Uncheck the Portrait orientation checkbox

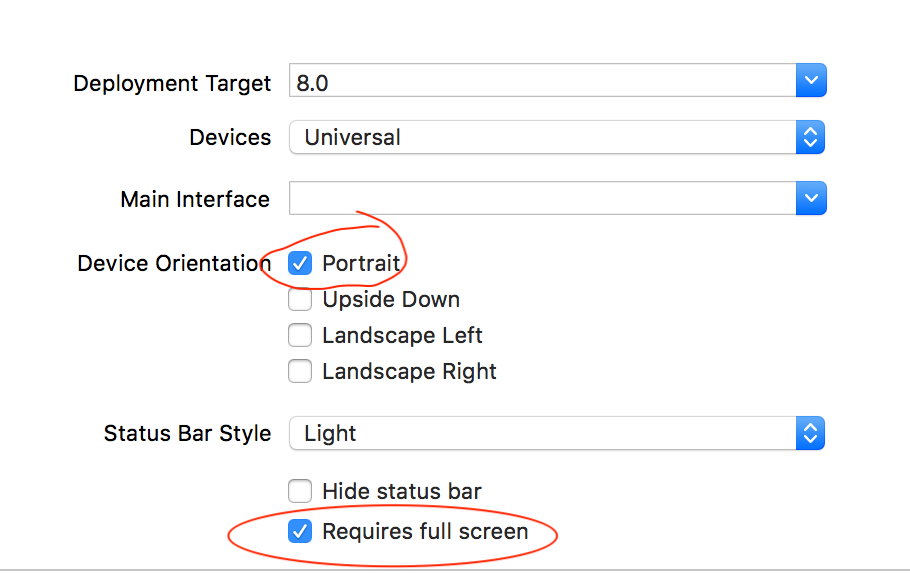click(x=300, y=263)
